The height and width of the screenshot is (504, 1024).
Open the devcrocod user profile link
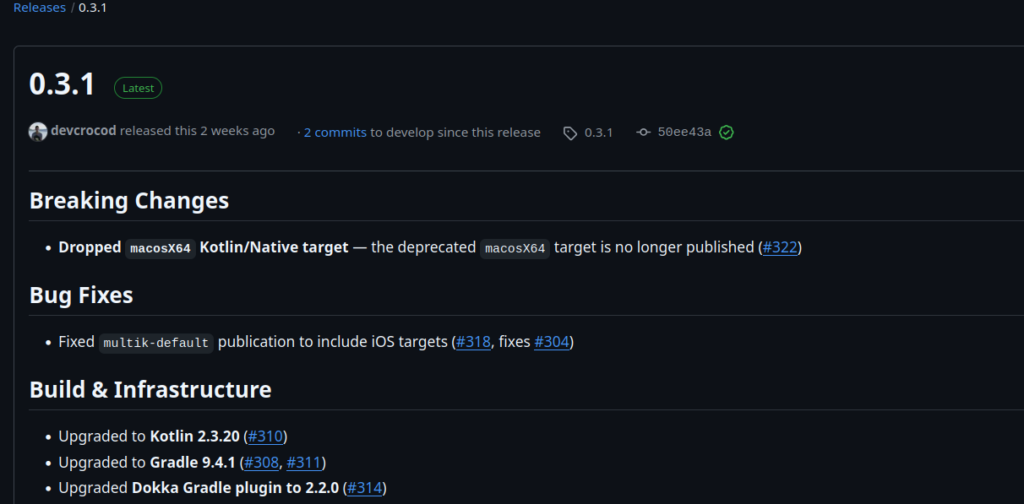(x=83, y=131)
